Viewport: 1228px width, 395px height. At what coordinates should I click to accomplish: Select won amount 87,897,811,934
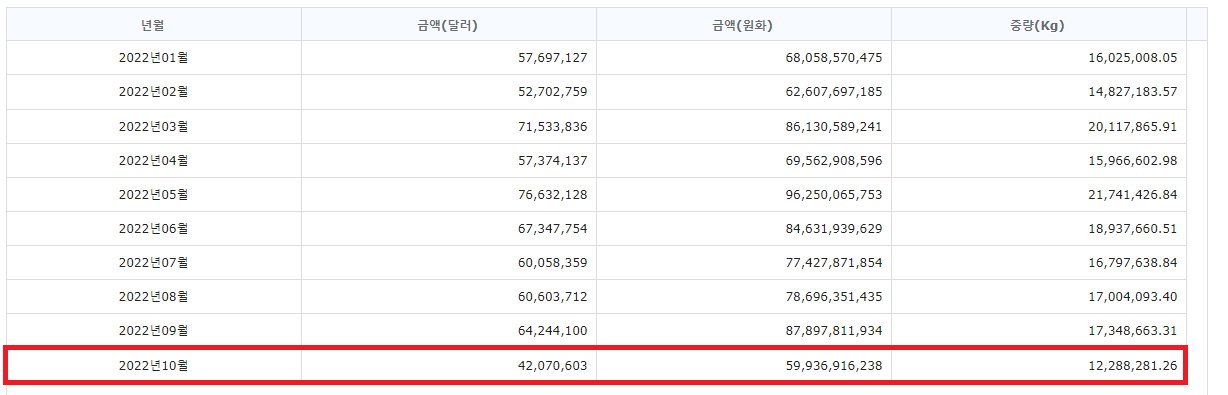[834, 330]
